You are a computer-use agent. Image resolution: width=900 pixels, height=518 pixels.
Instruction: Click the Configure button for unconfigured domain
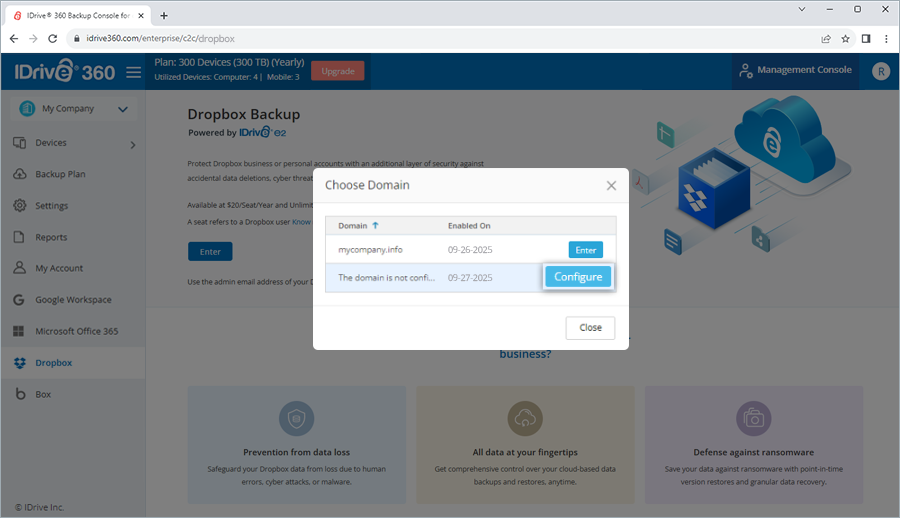click(x=577, y=277)
